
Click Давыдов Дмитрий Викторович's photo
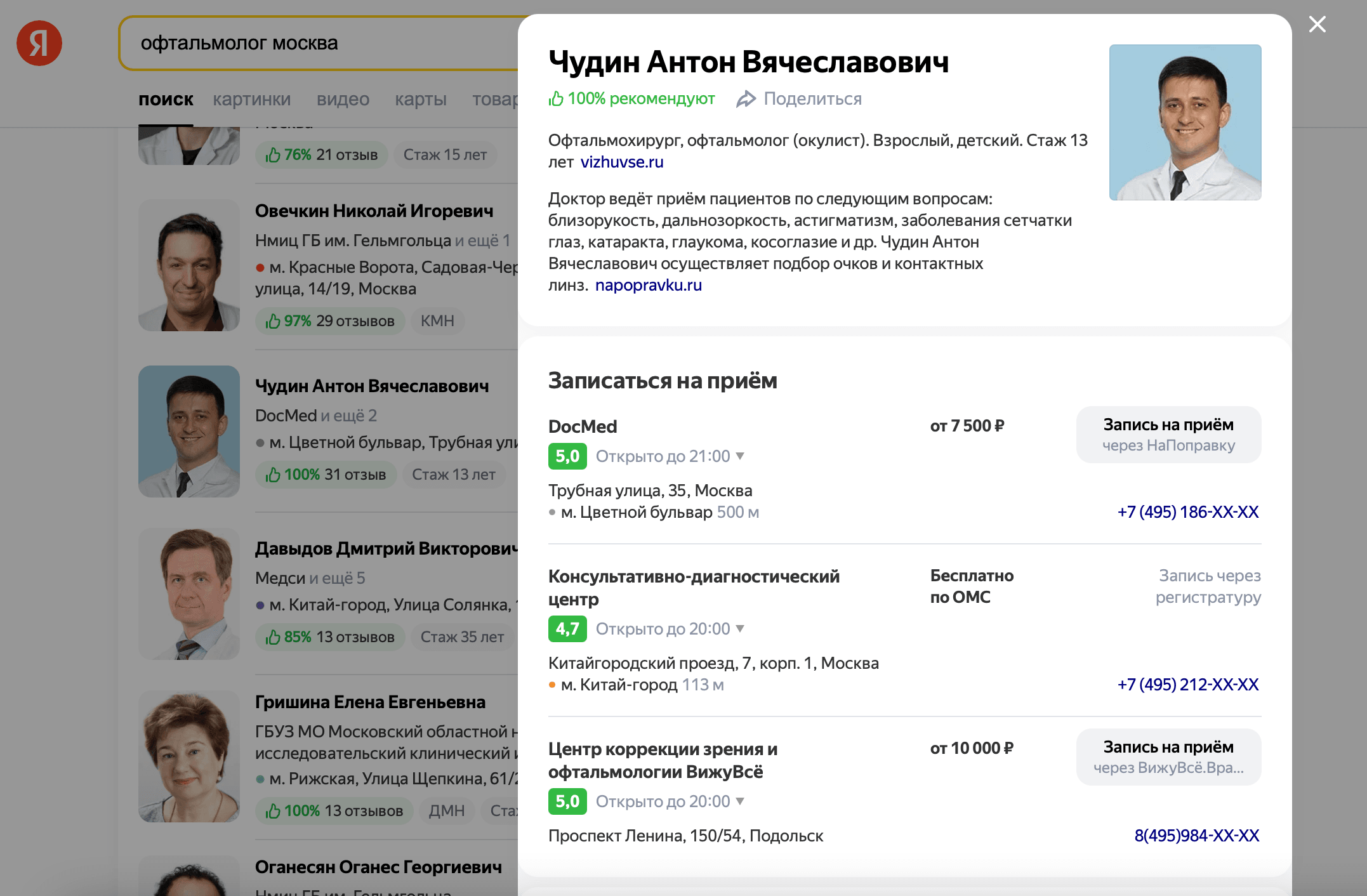tap(189, 594)
